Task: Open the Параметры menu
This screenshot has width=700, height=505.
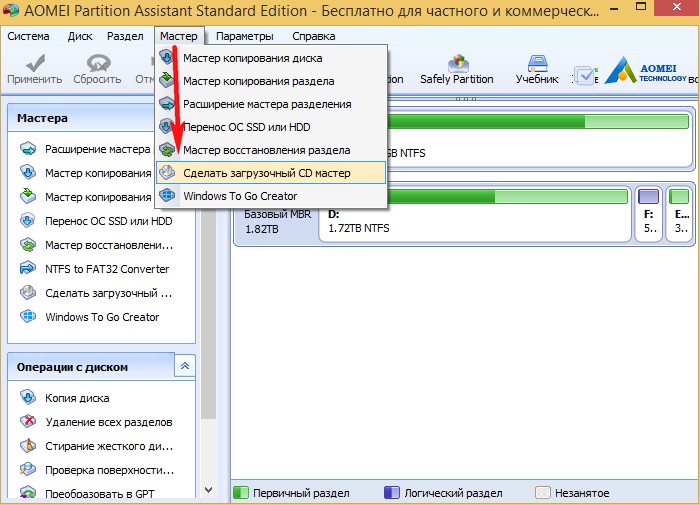Action: point(244,36)
